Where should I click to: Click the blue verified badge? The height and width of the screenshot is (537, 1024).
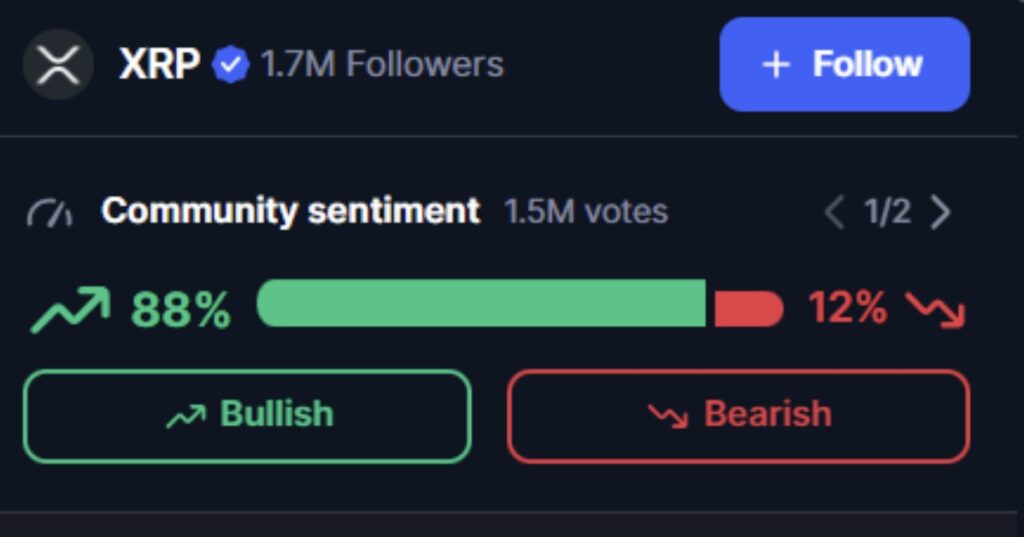point(232,66)
